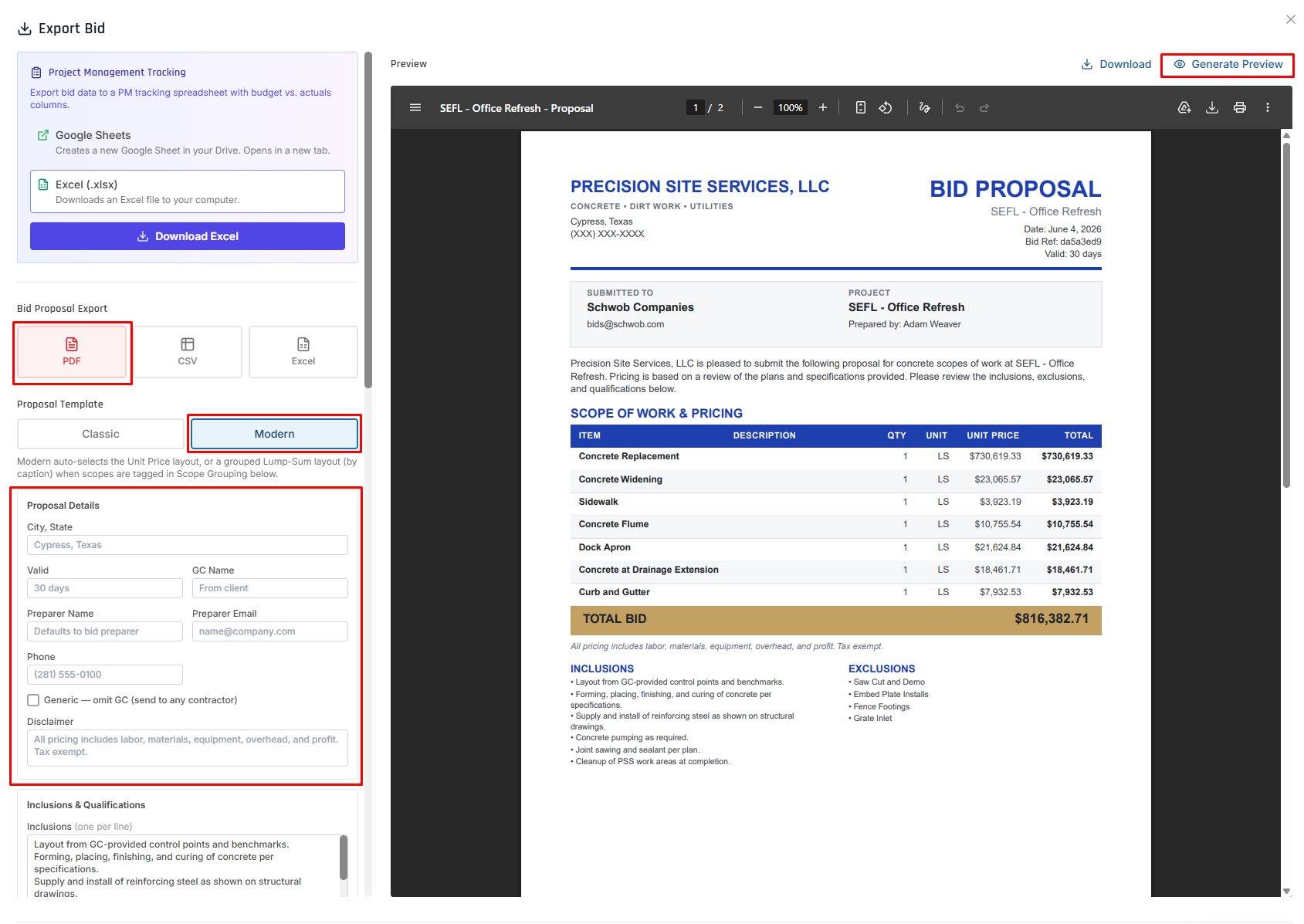Zoom out PDF with minus icon
The image size is (1304, 924).
click(x=758, y=107)
